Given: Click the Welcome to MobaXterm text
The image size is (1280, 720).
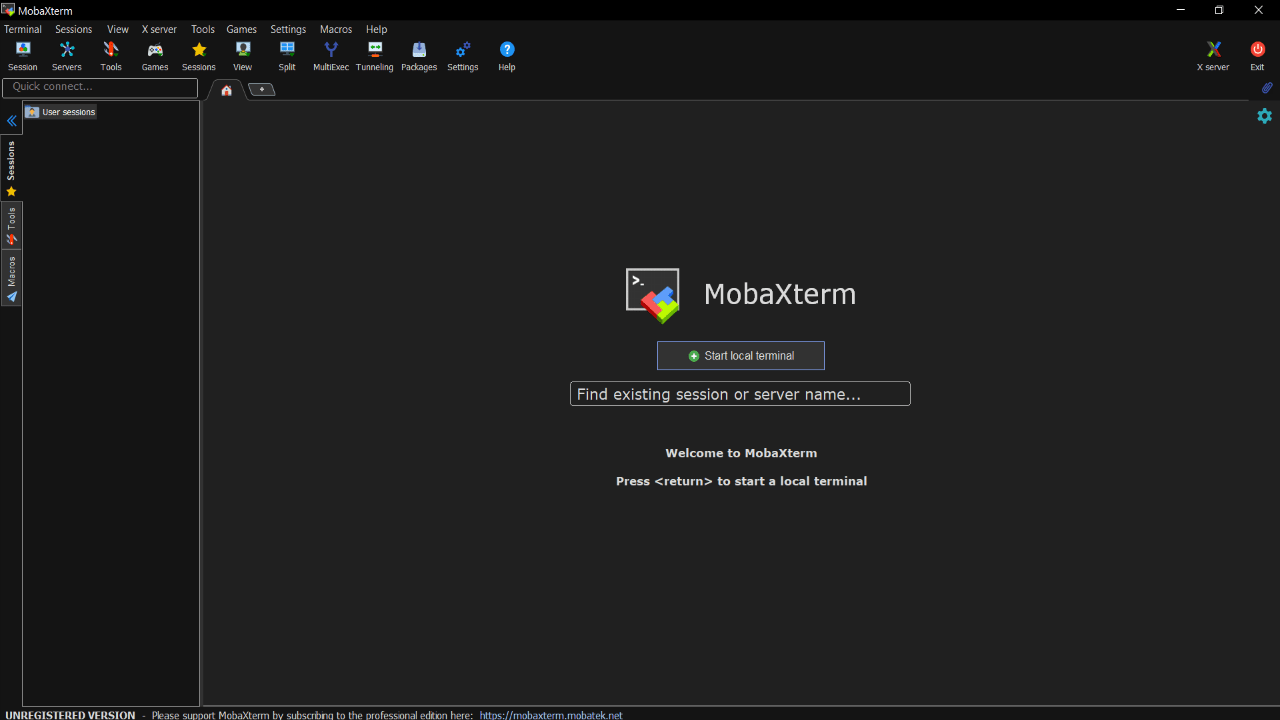Looking at the screenshot, I should pos(741,453).
